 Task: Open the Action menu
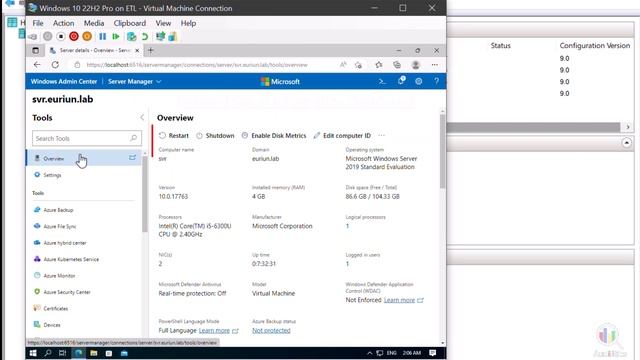64,23
